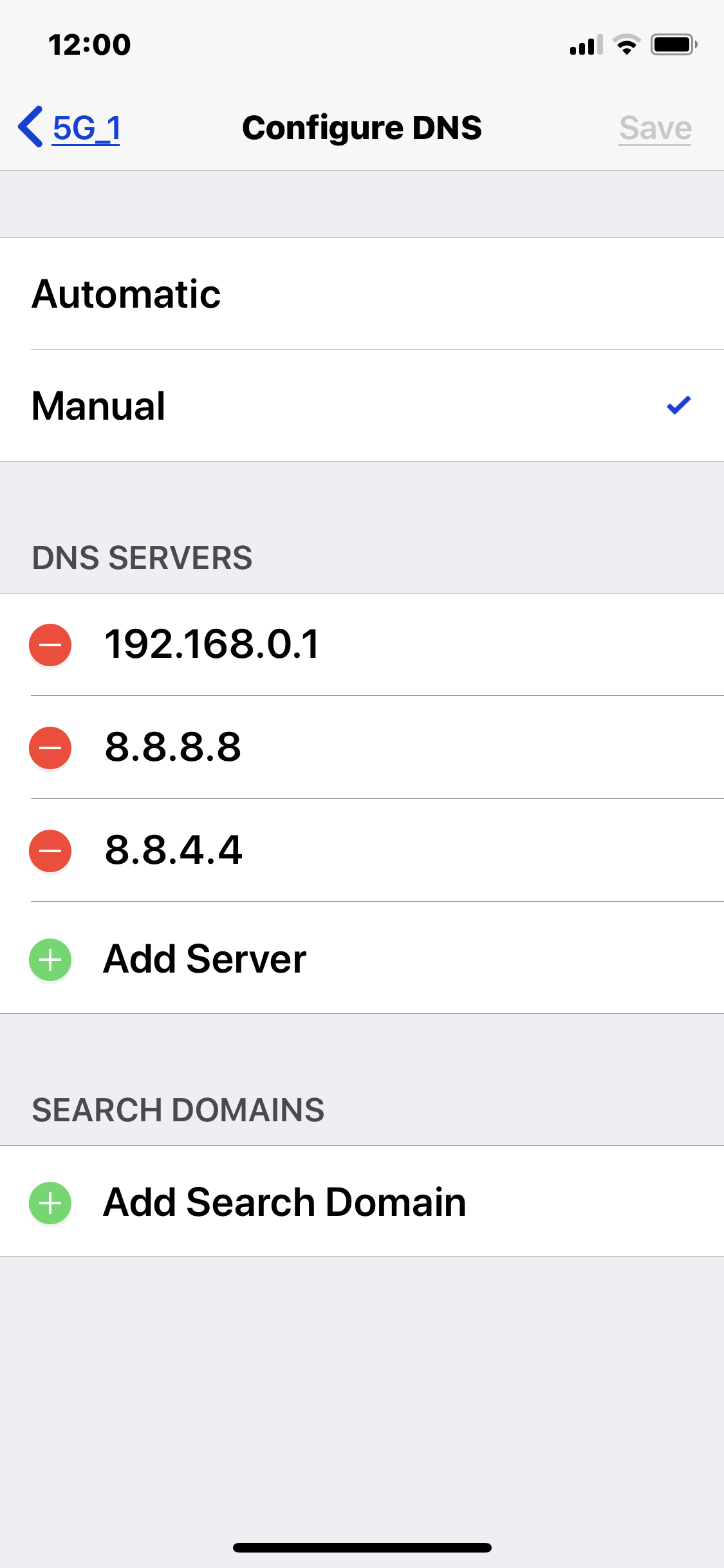Image resolution: width=724 pixels, height=1568 pixels.
Task: Tap the Wi-Fi status icon
Action: pyautogui.click(x=627, y=44)
